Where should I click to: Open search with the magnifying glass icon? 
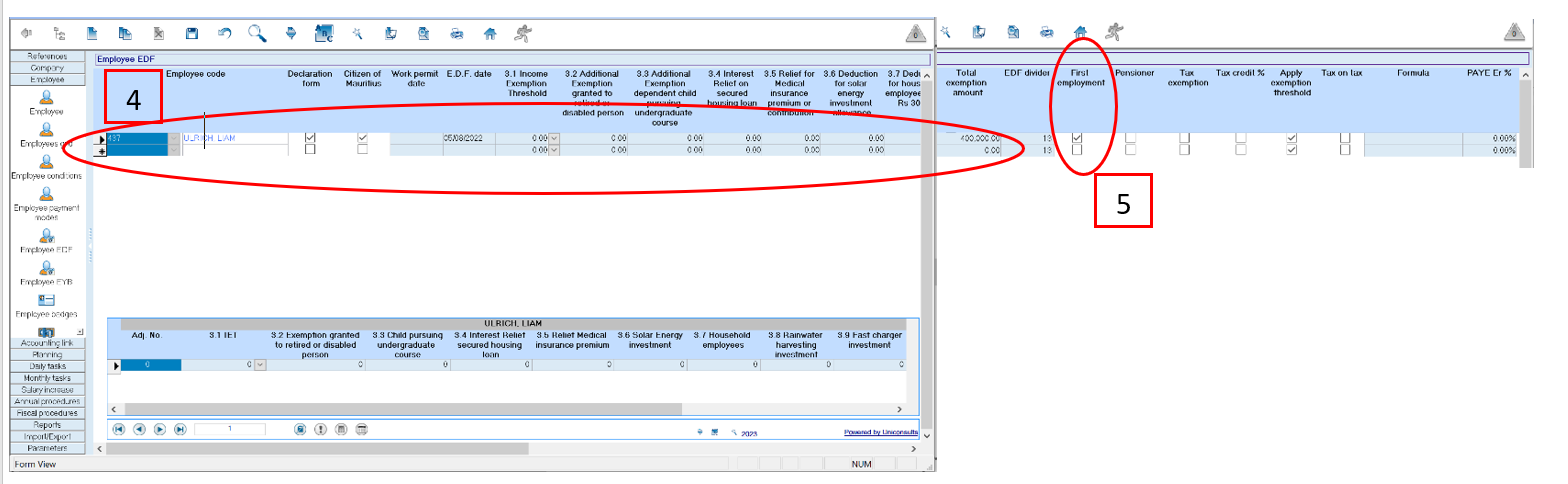pyautogui.click(x=257, y=33)
